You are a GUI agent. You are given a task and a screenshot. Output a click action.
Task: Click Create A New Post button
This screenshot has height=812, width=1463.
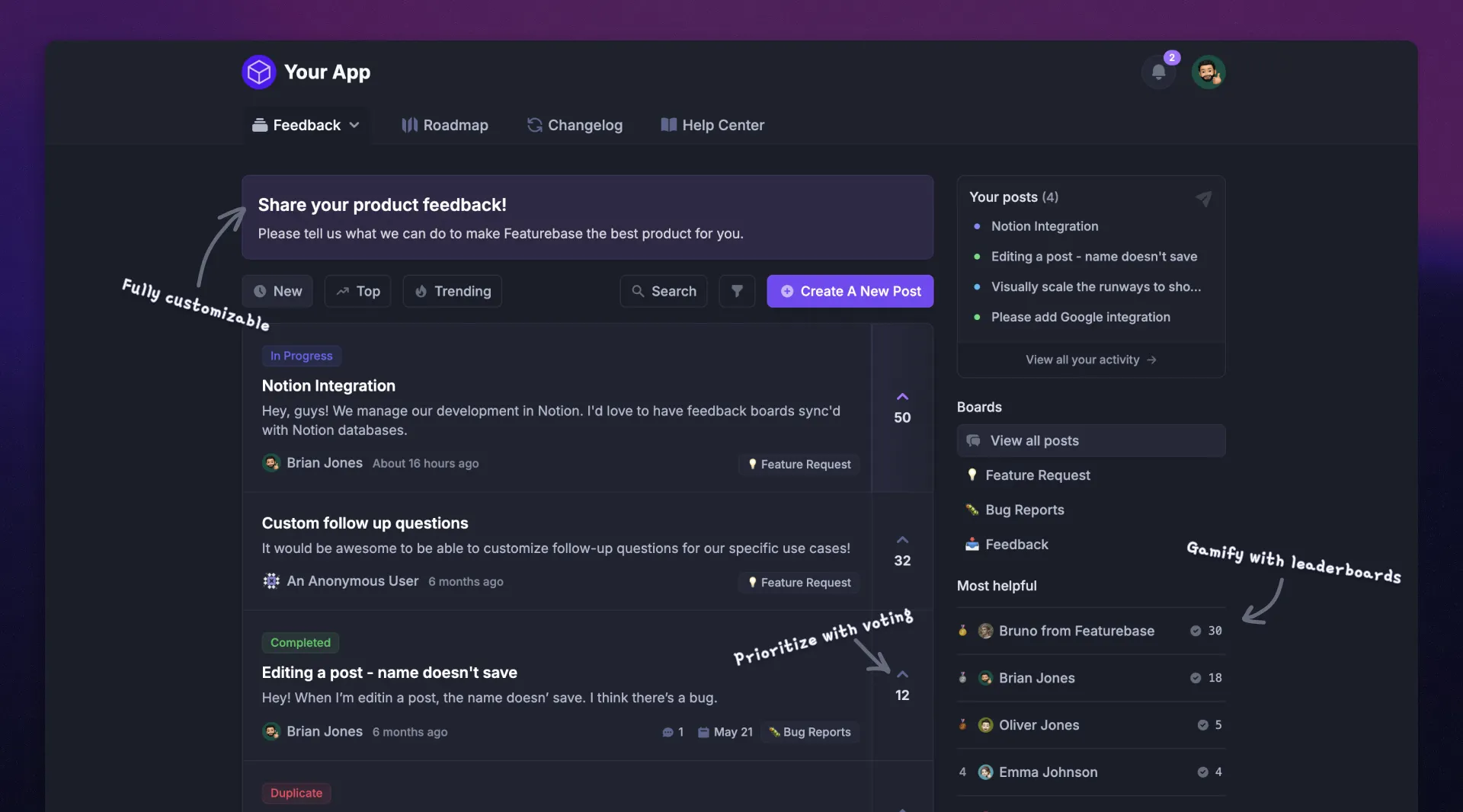pos(850,291)
